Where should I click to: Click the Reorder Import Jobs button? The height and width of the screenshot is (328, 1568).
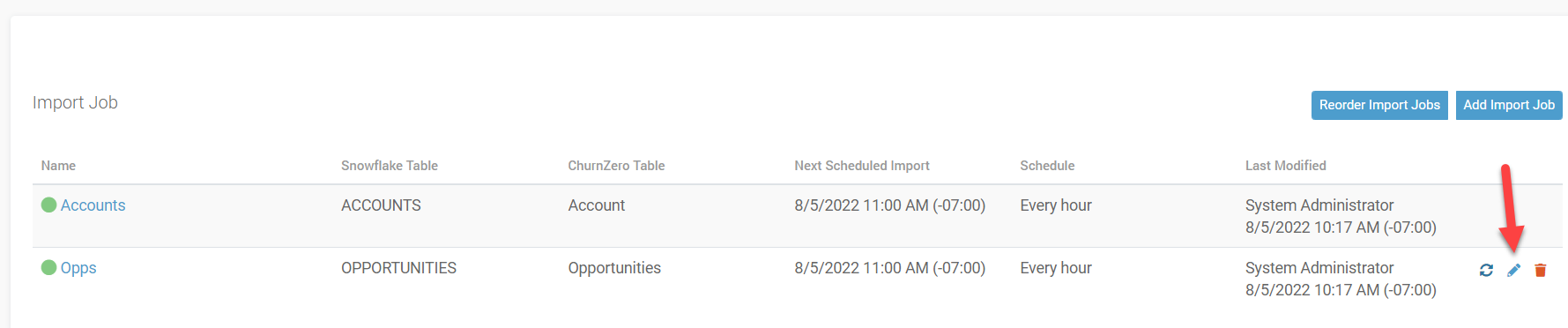click(1379, 105)
